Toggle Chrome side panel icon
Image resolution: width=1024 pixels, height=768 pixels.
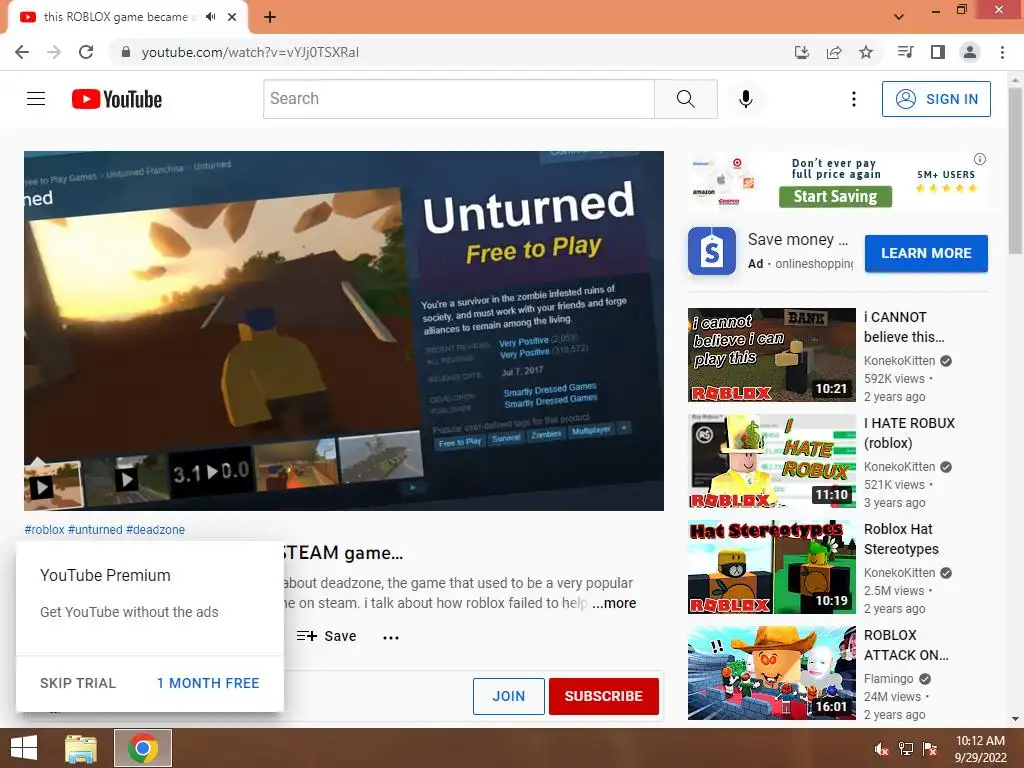pos(938,52)
